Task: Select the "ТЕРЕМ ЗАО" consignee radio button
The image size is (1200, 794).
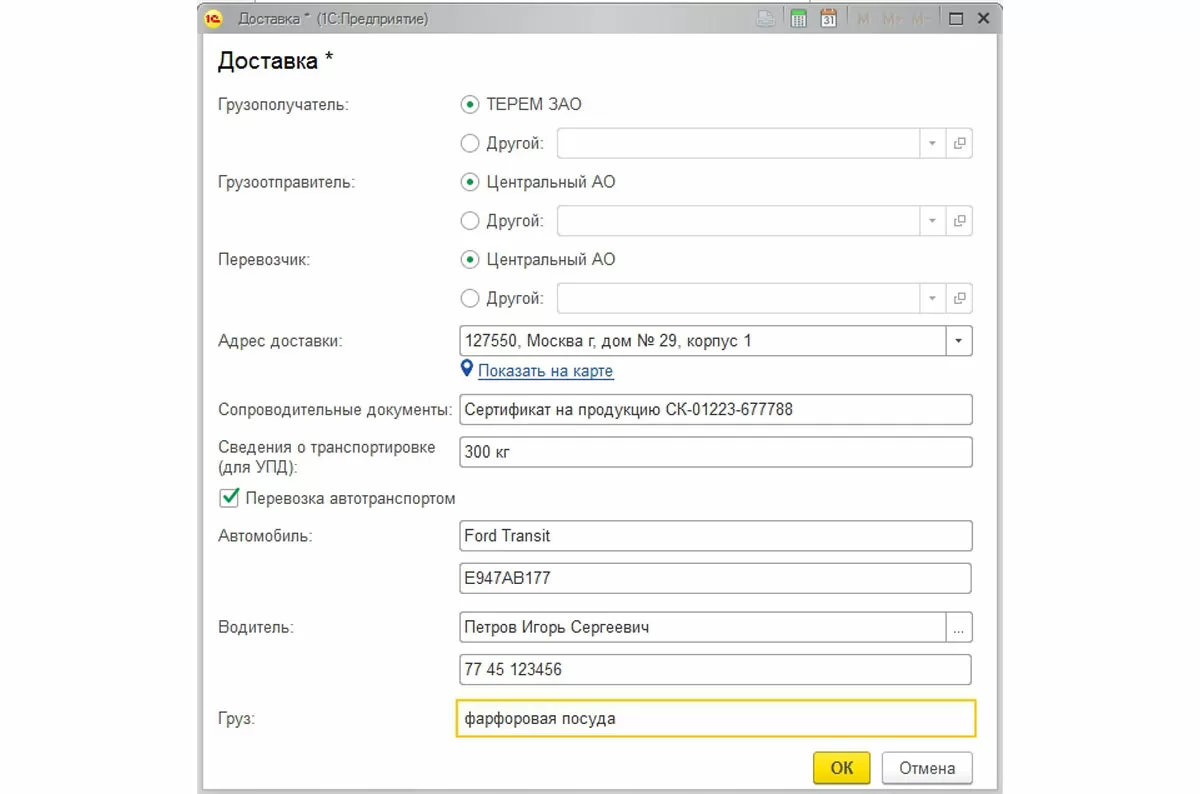Action: (470, 104)
